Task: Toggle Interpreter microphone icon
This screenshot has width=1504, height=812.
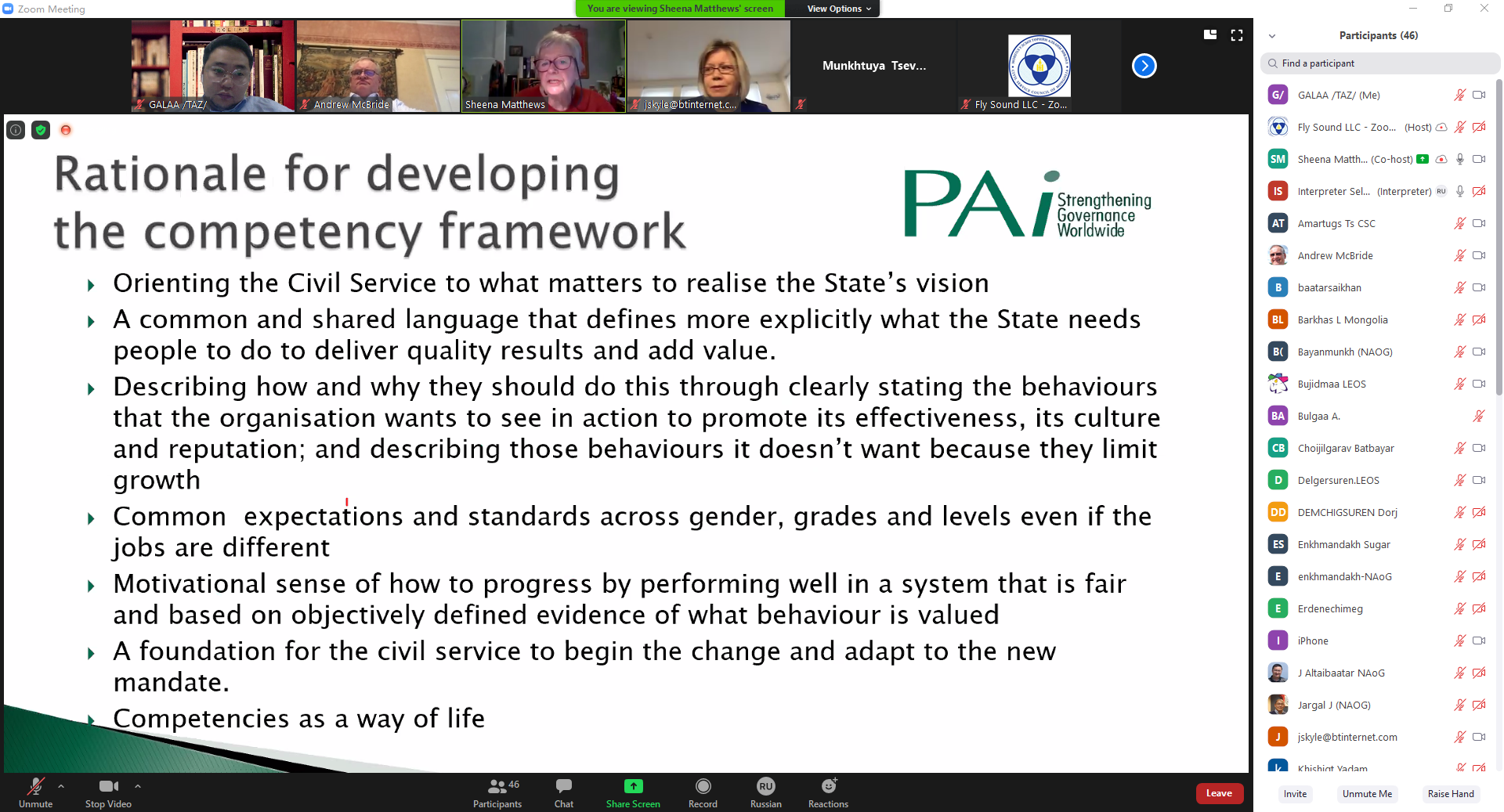Action: tap(1460, 191)
